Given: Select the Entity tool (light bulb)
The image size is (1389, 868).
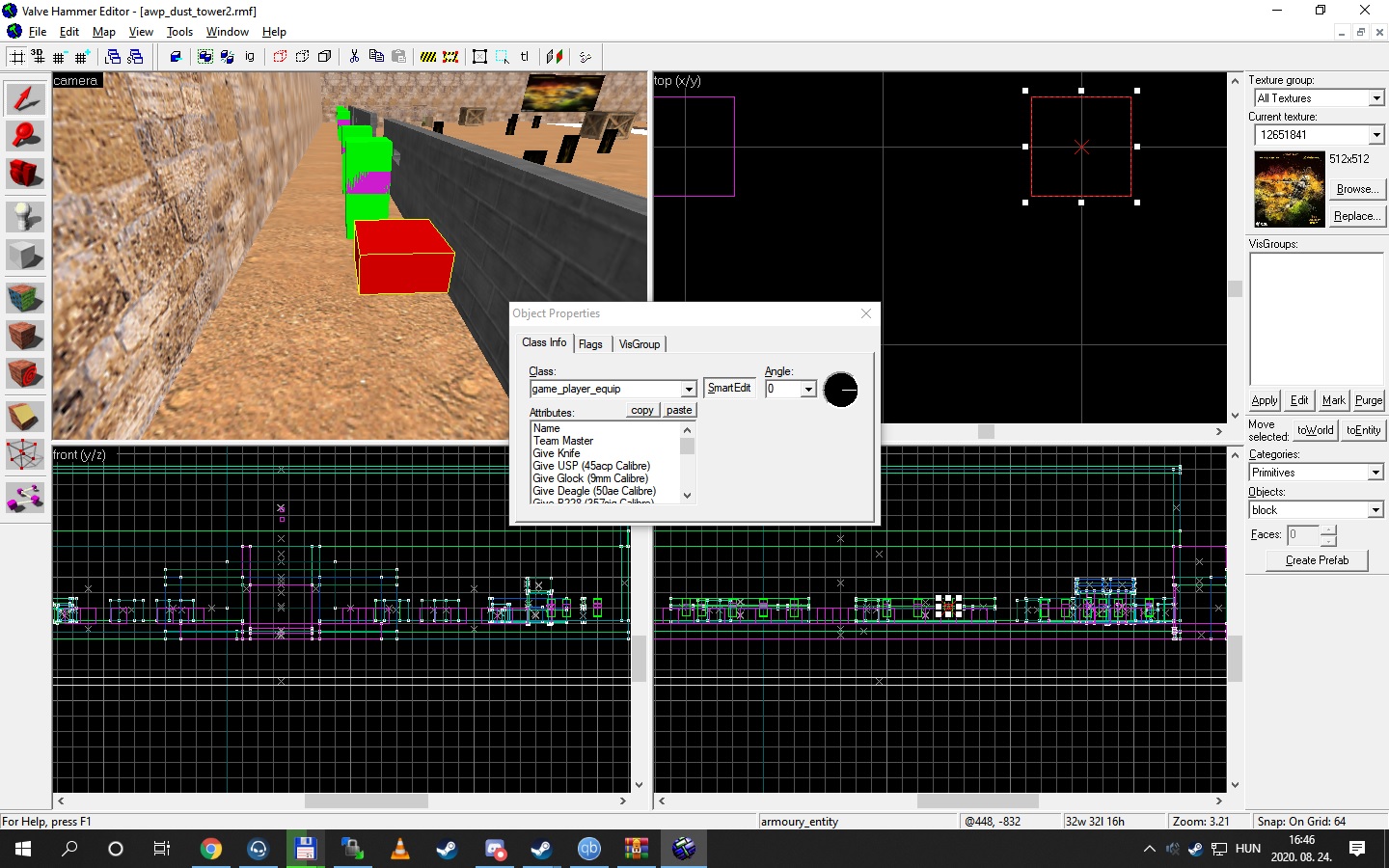Looking at the screenshot, I should 25,217.
